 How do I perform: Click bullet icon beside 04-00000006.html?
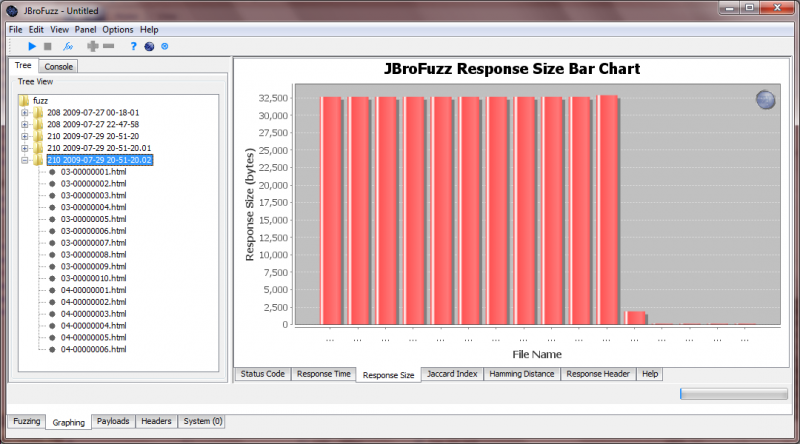(52, 350)
